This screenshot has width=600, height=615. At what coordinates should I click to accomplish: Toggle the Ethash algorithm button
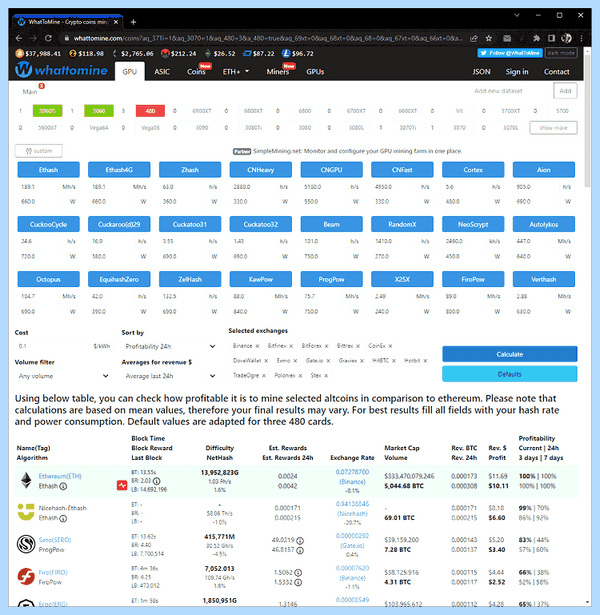pos(48,170)
